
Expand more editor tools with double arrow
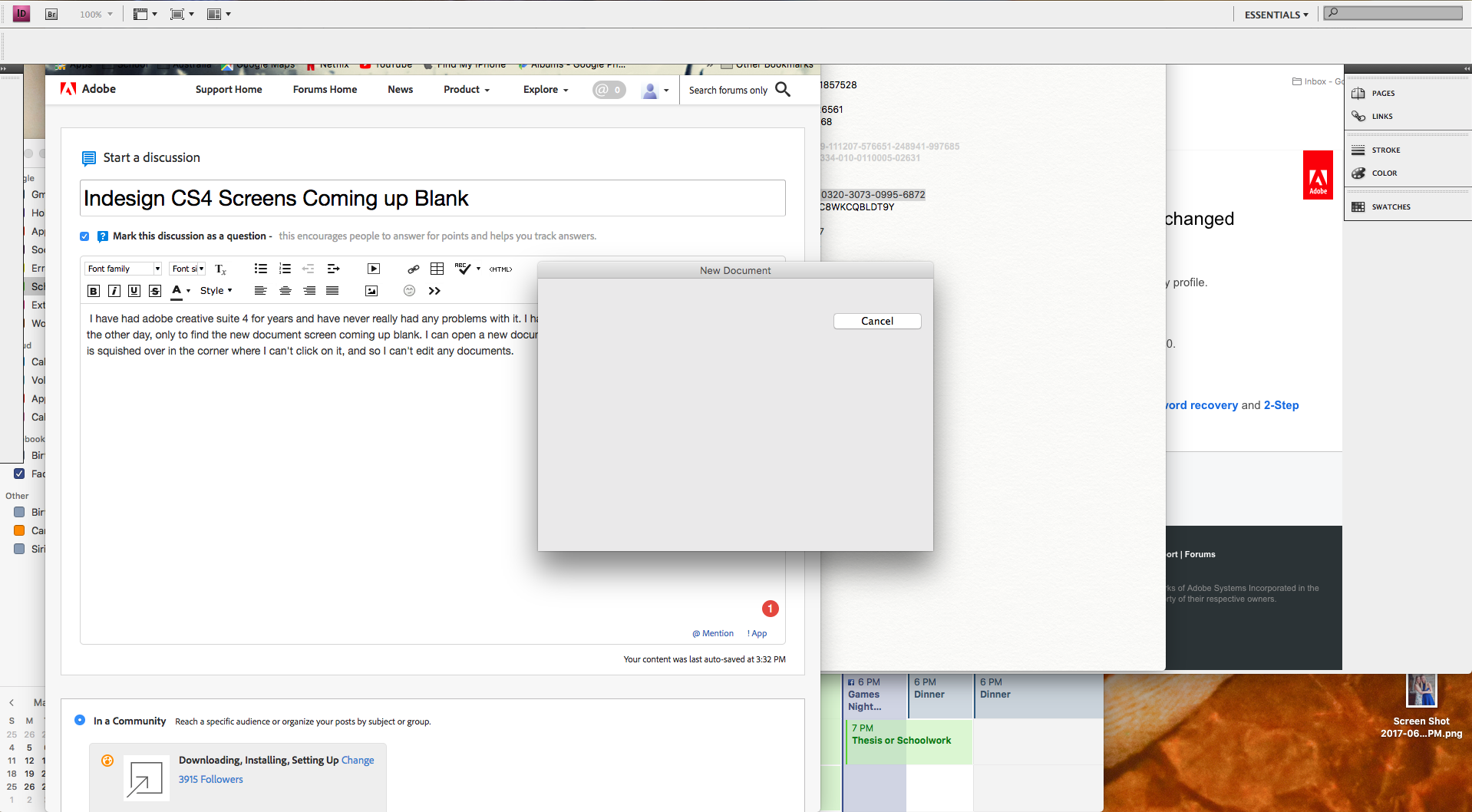coord(434,291)
